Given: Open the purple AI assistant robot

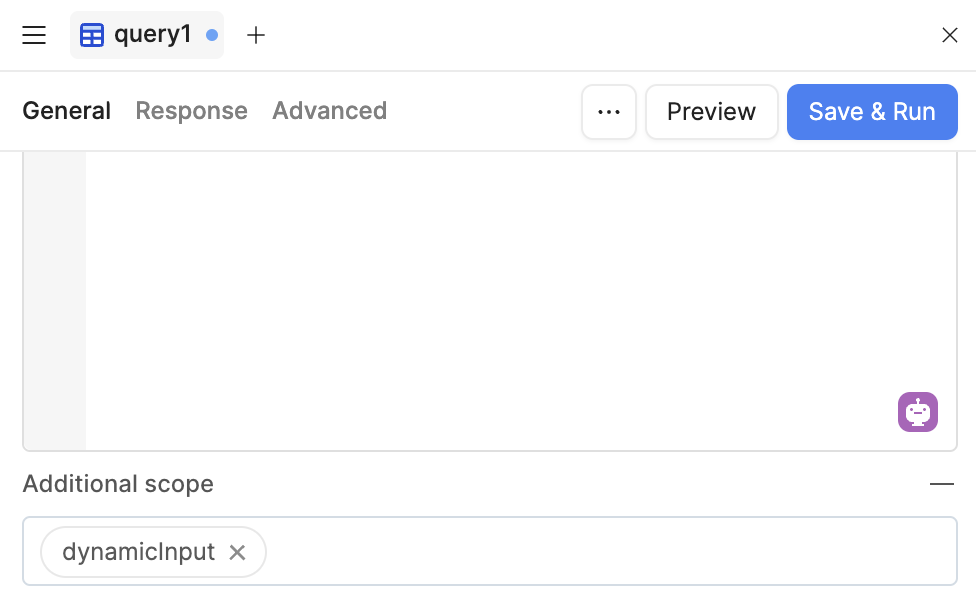Looking at the screenshot, I should 917,412.
